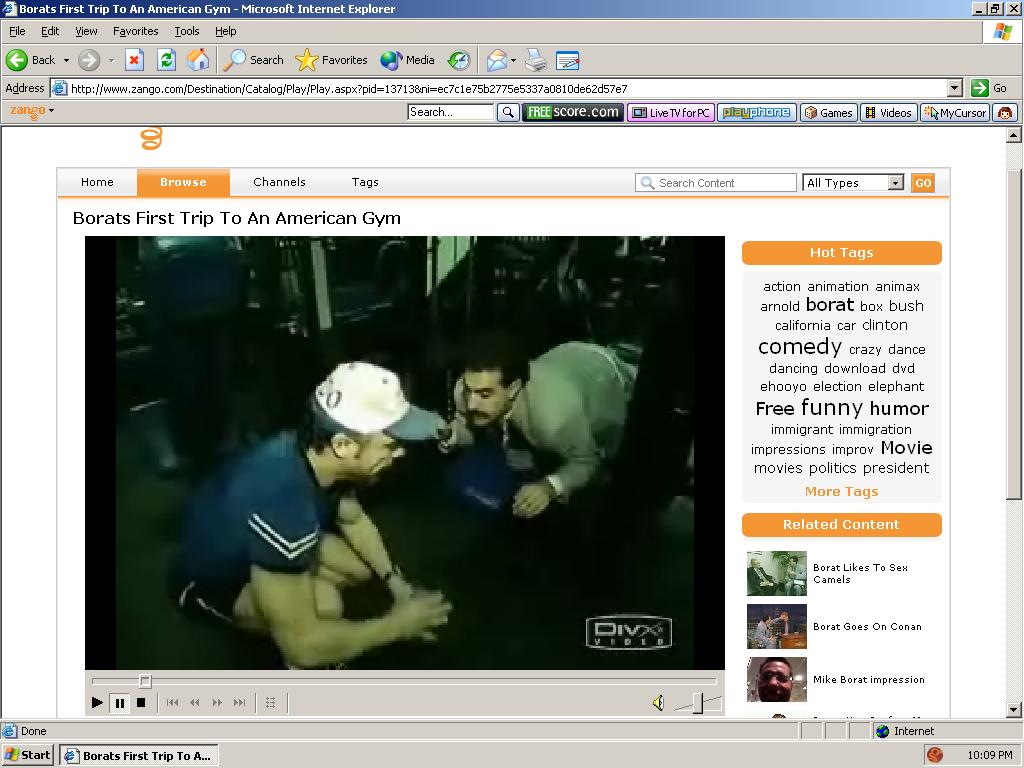This screenshot has width=1024, height=768.
Task: Click the video seek bar handle
Action: [145, 681]
